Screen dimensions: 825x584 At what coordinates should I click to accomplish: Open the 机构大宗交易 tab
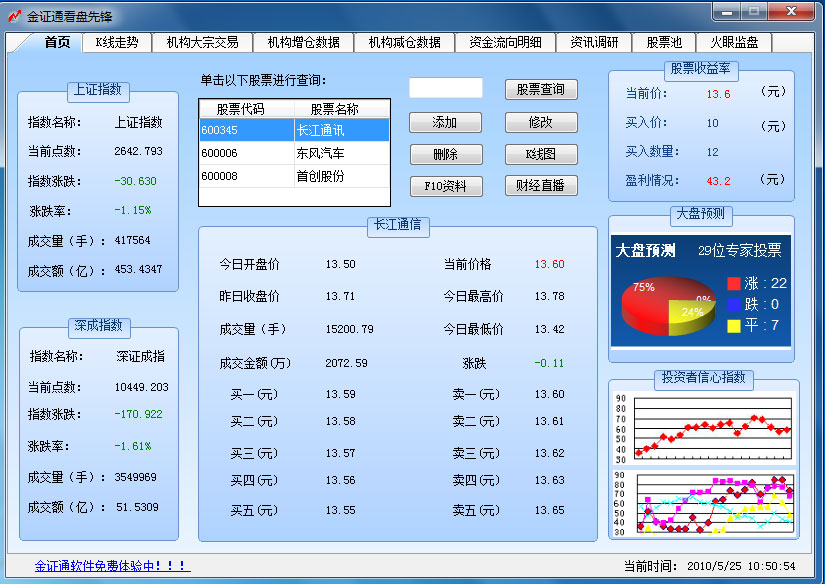pos(202,42)
